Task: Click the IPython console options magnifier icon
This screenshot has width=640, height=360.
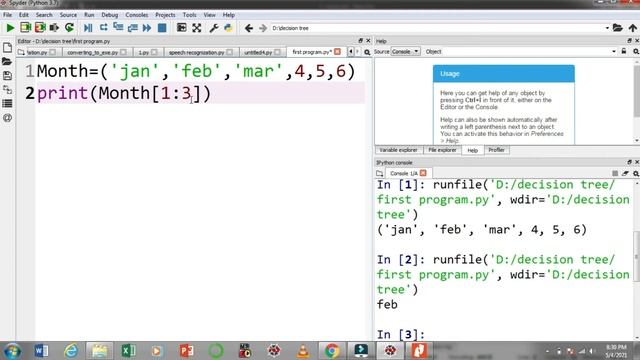Action: 636,173
